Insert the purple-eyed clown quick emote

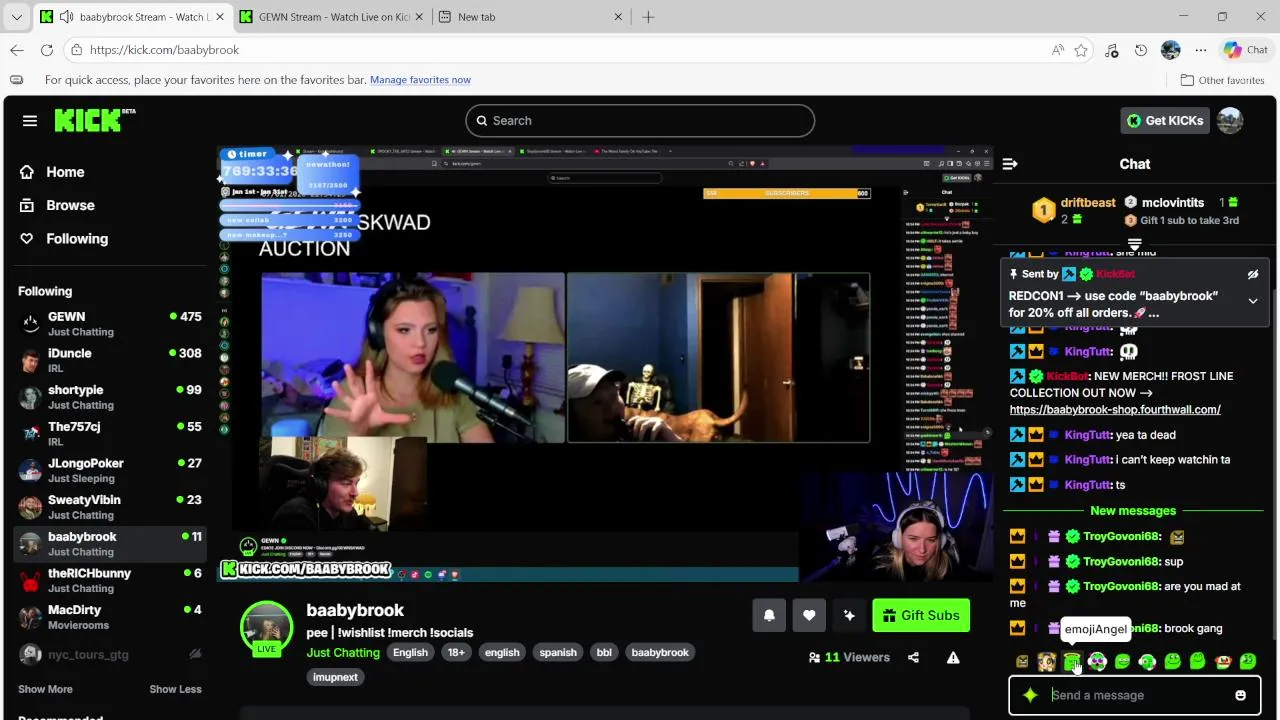tap(1097, 661)
